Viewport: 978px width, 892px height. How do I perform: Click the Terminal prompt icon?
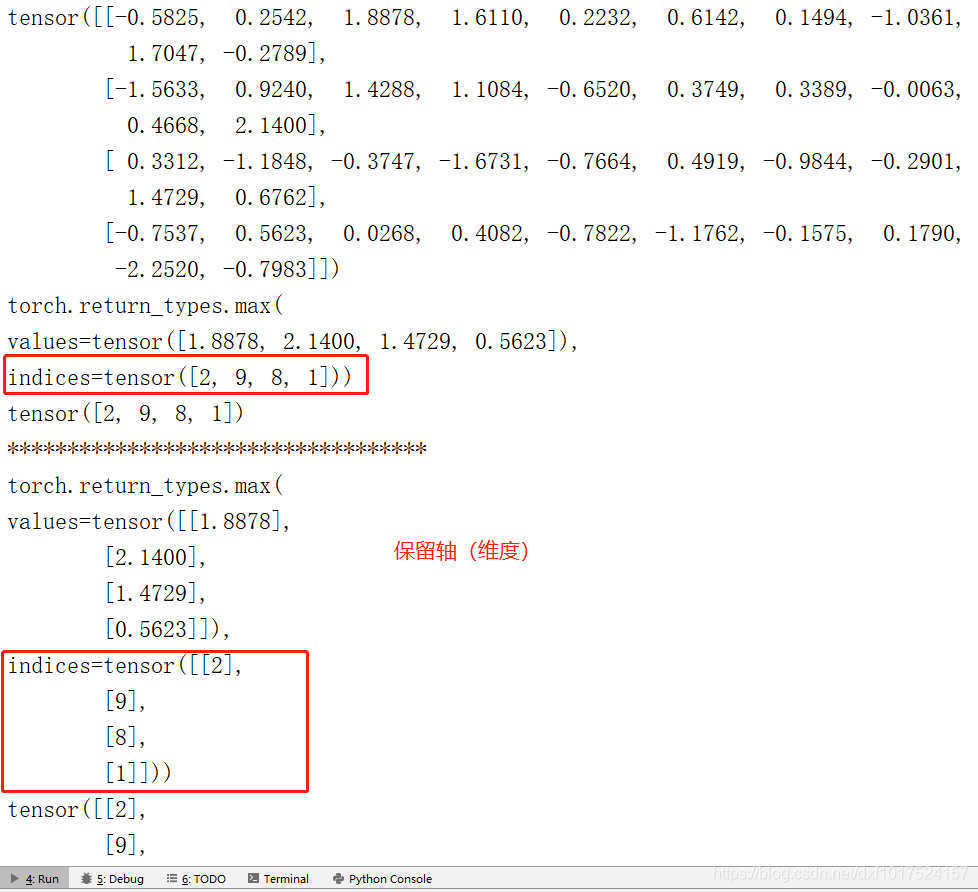coord(253,878)
